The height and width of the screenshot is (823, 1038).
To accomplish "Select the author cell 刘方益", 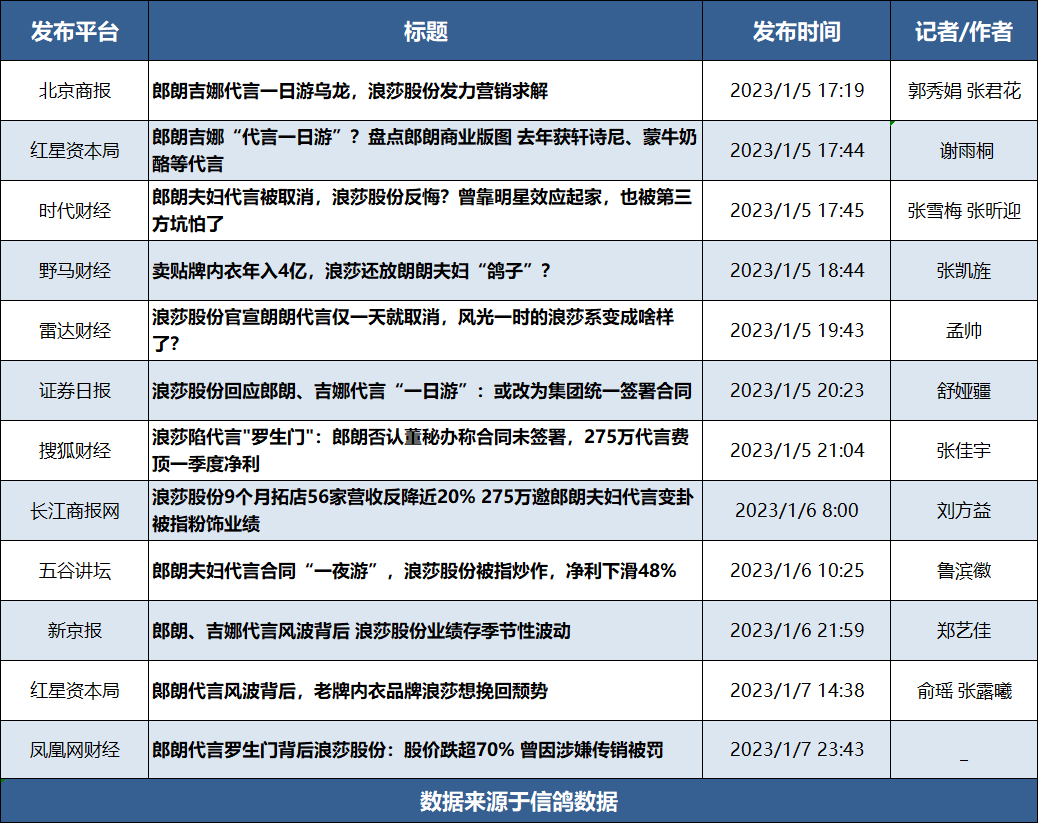I will [x=964, y=510].
